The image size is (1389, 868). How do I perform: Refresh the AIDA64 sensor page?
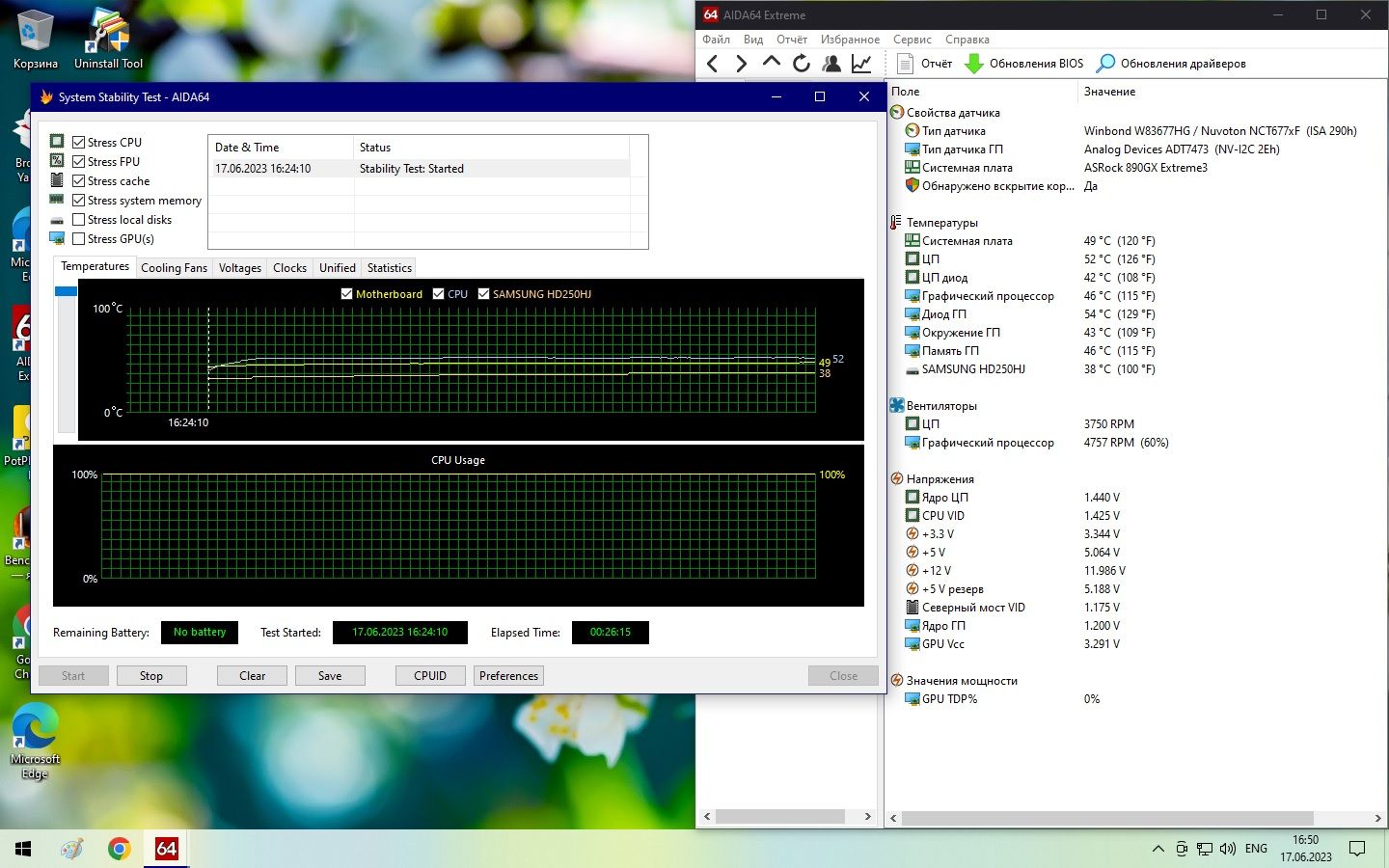pos(802,64)
